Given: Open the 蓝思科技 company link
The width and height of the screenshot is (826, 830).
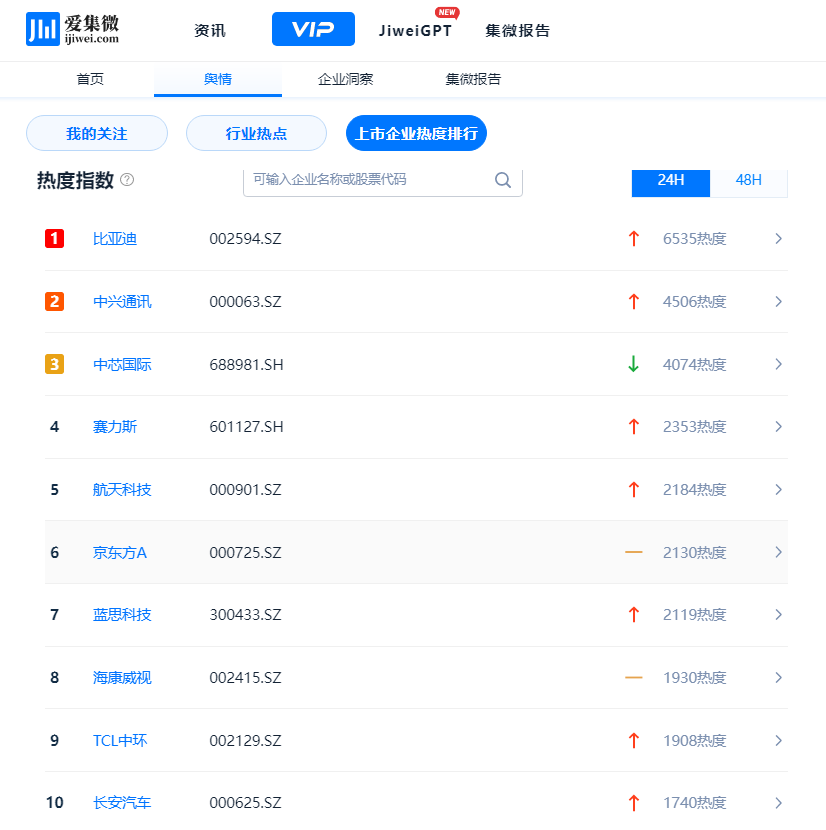Looking at the screenshot, I should (x=122, y=615).
